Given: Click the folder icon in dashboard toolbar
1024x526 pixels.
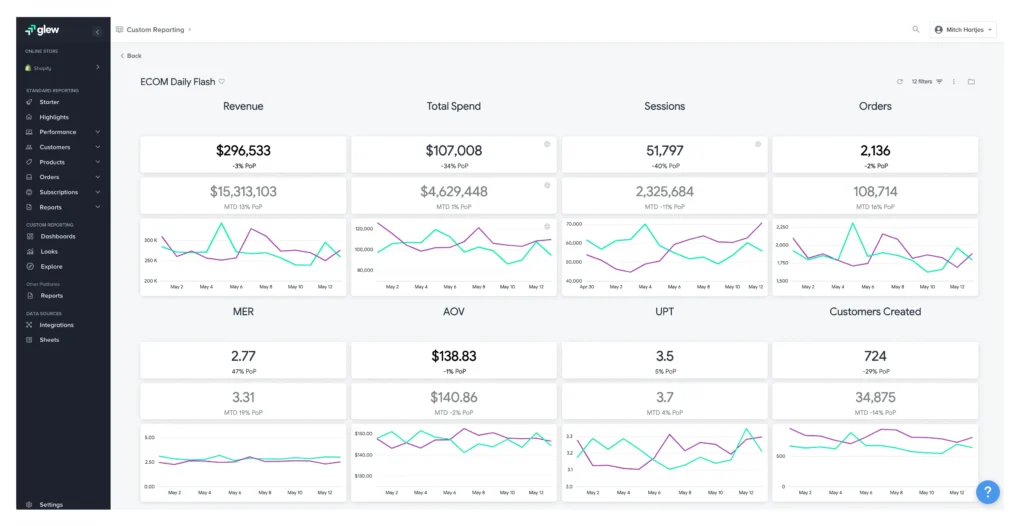Looking at the screenshot, I should [x=971, y=82].
